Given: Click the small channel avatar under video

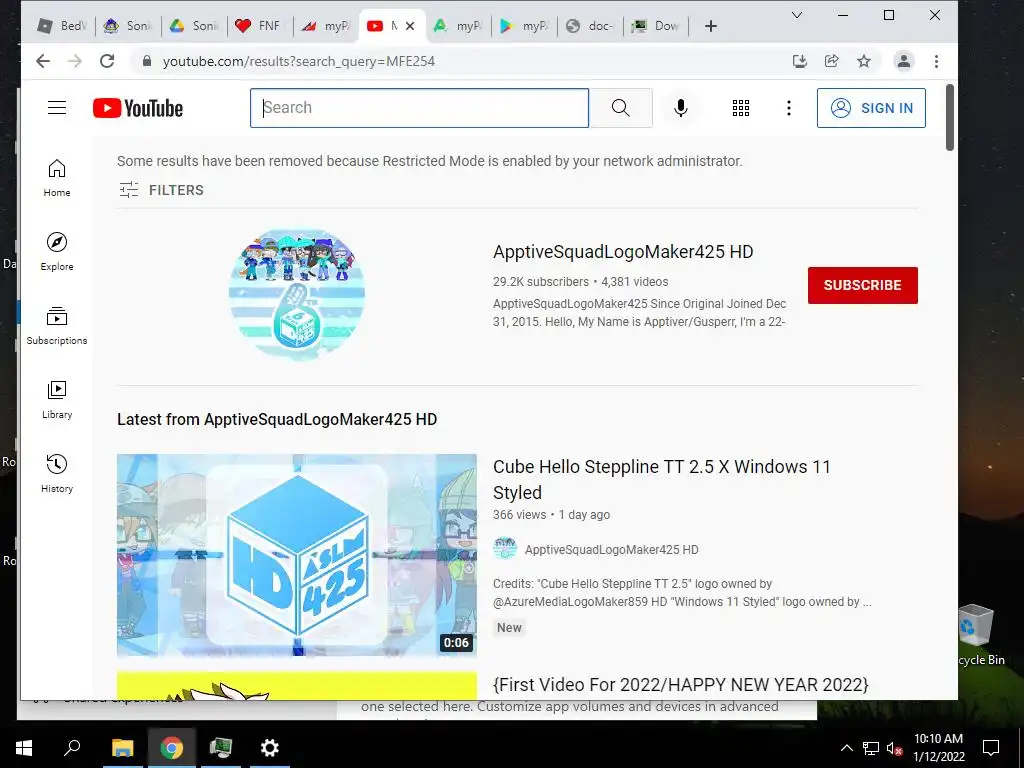Looking at the screenshot, I should (x=505, y=549).
